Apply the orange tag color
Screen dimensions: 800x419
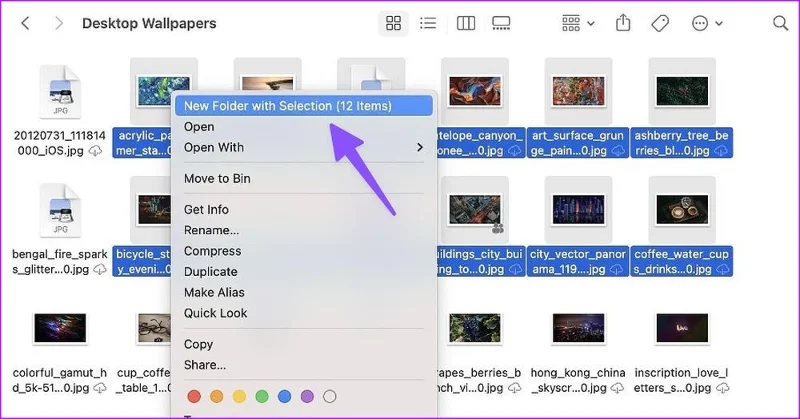click(217, 396)
